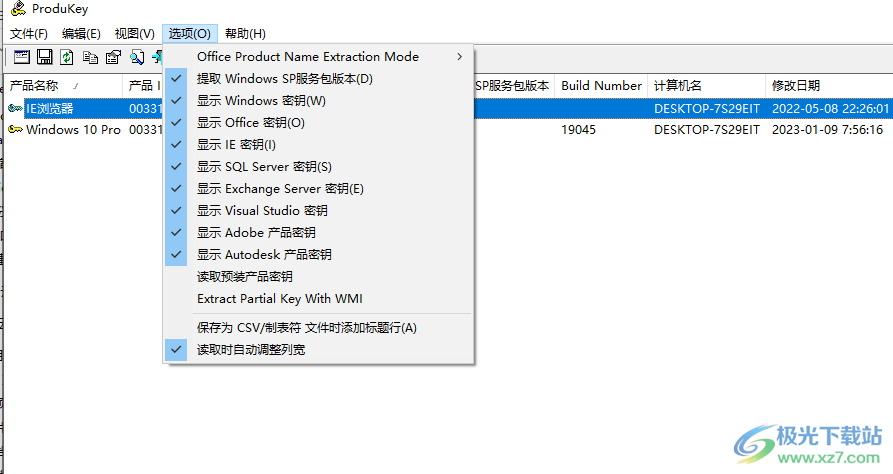Expand Office Product Name Extraction Mode submenu
Screen dimensions: 893x474
pyautogui.click(x=319, y=56)
